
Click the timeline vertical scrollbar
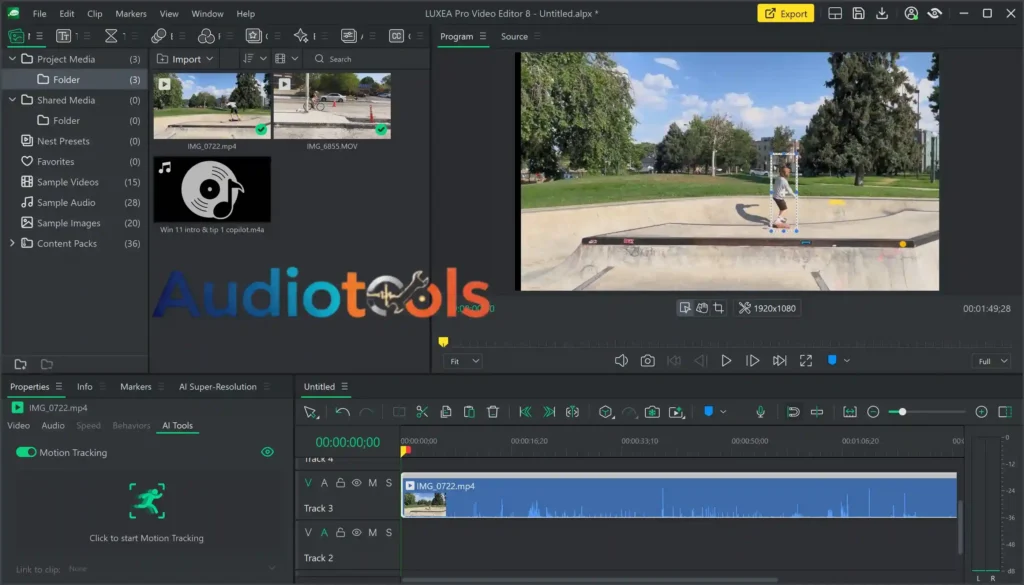960,526
